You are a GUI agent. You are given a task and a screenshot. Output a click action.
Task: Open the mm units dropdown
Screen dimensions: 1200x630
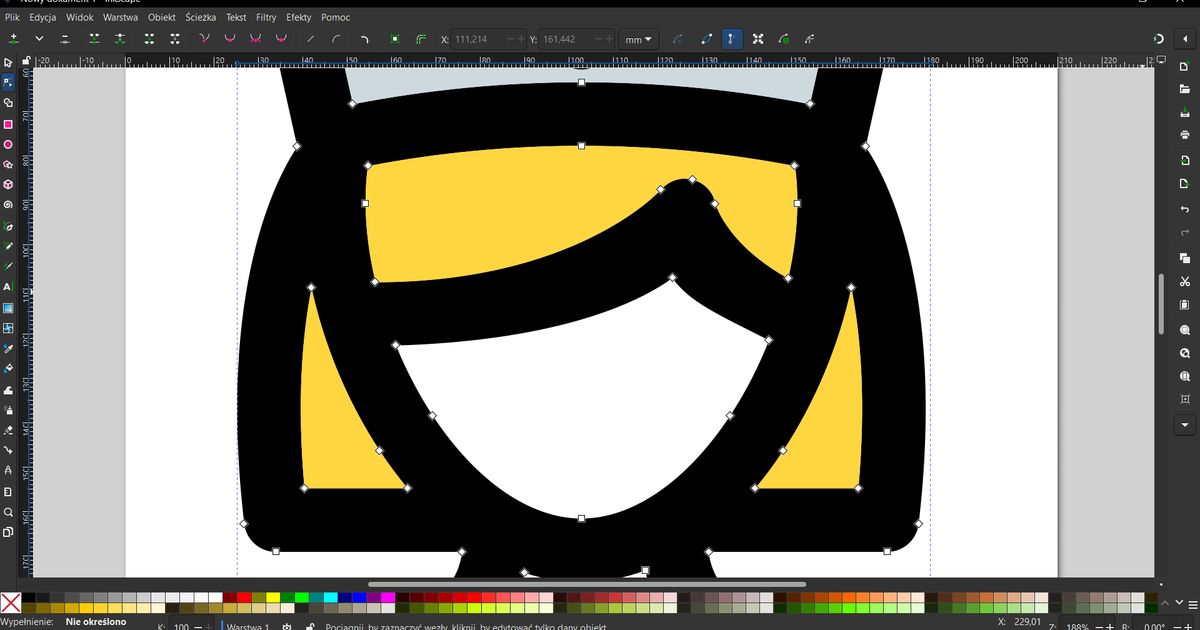pos(638,39)
